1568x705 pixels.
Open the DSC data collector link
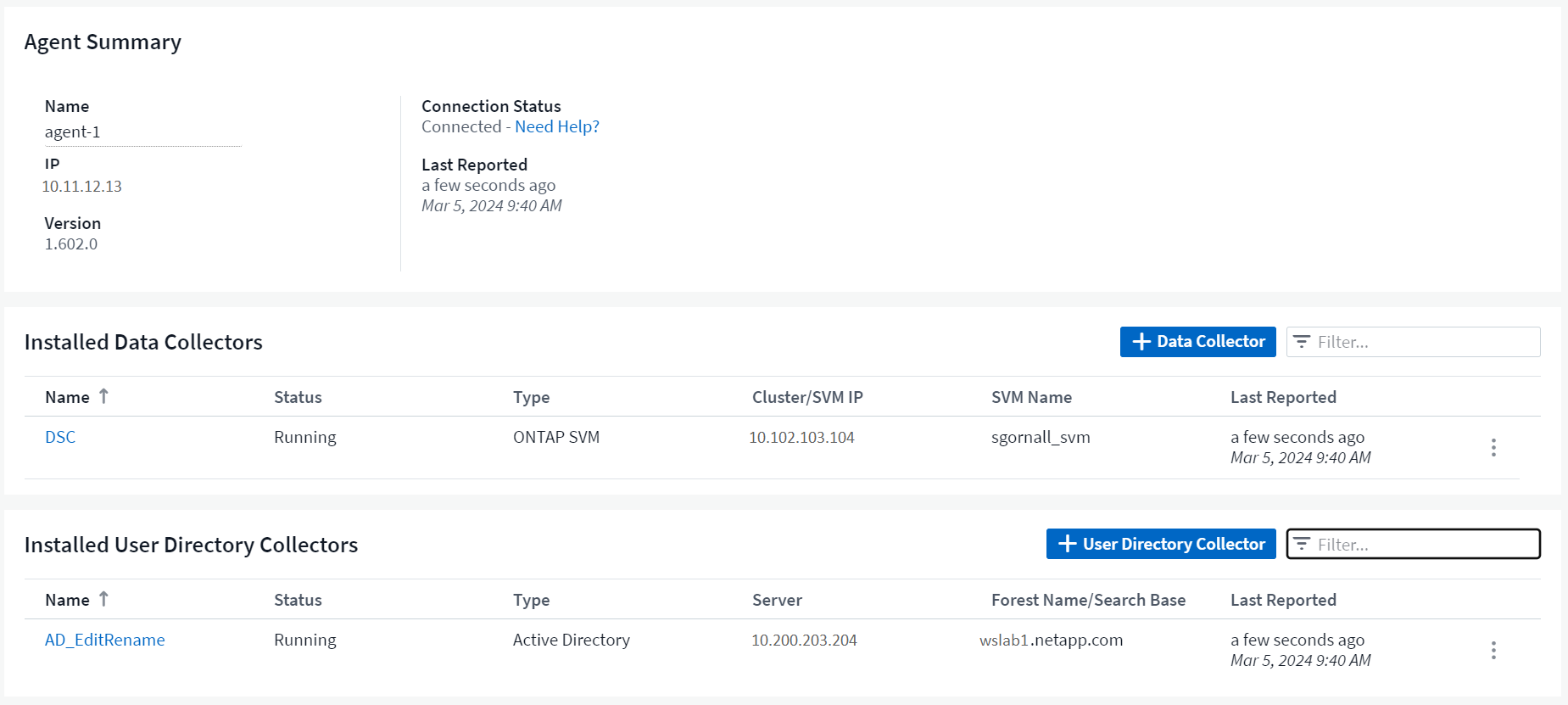pos(60,437)
